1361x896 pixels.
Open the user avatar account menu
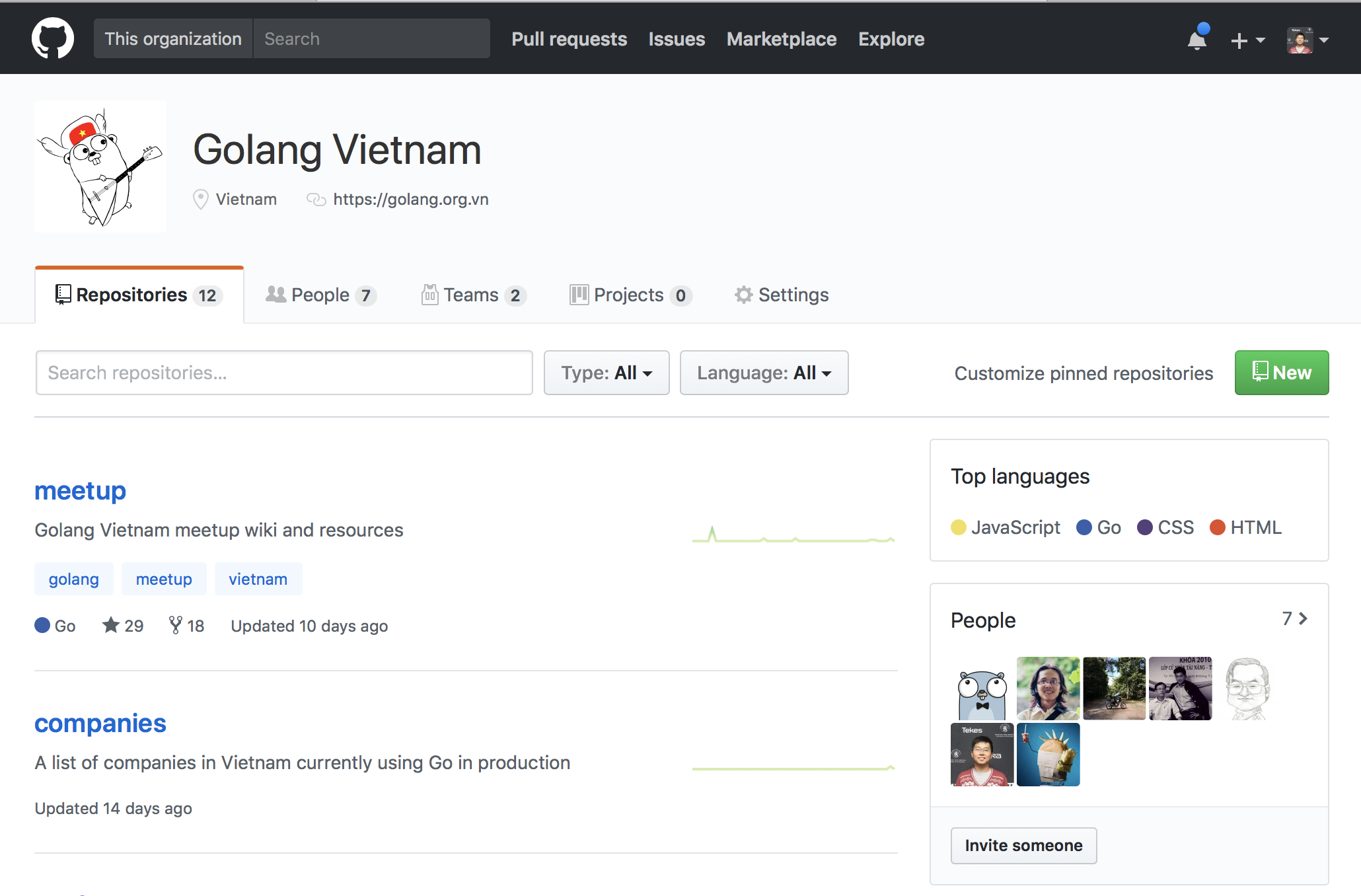tap(1307, 40)
